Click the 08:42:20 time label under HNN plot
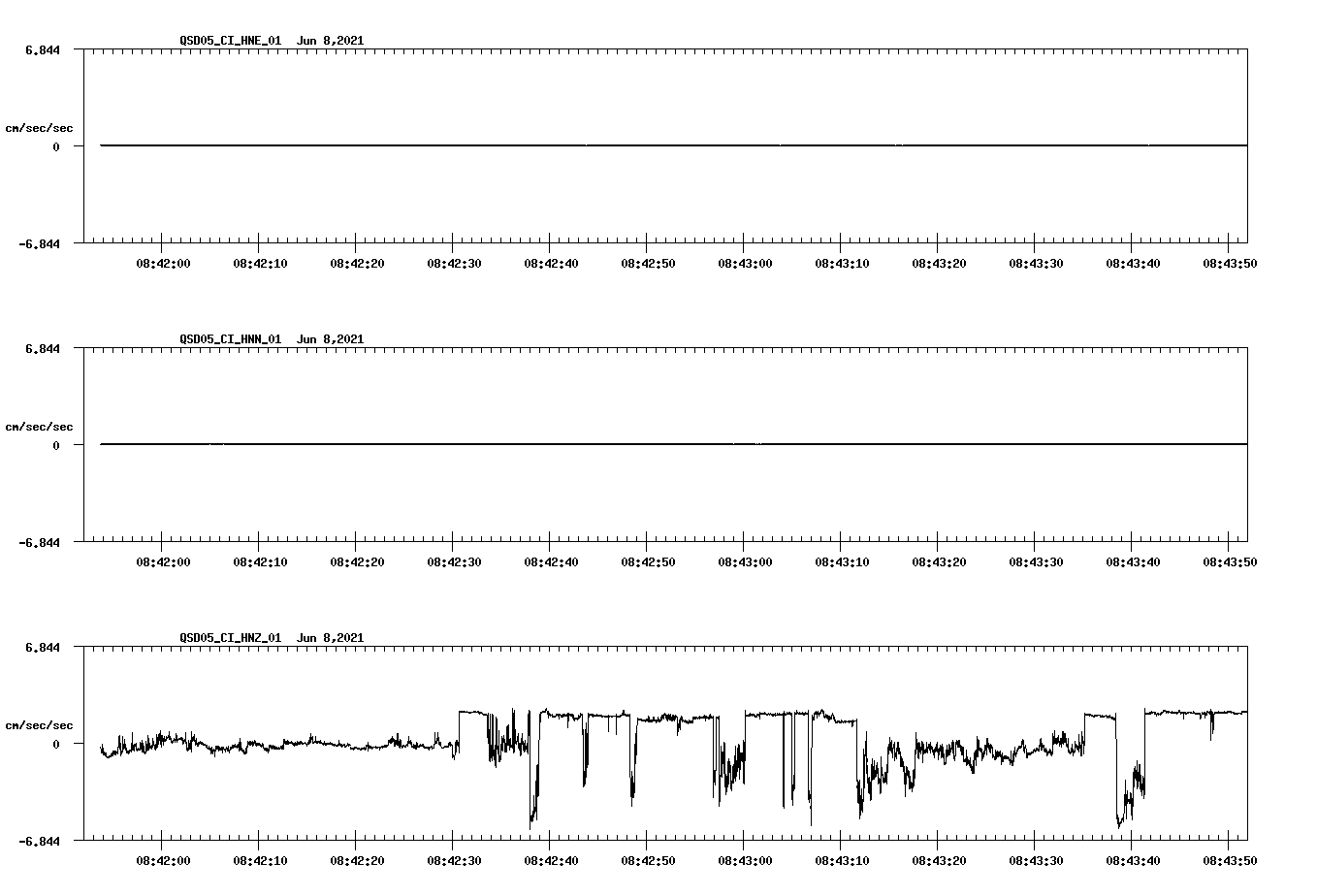Image resolution: width=1317 pixels, height=896 pixels. [357, 561]
